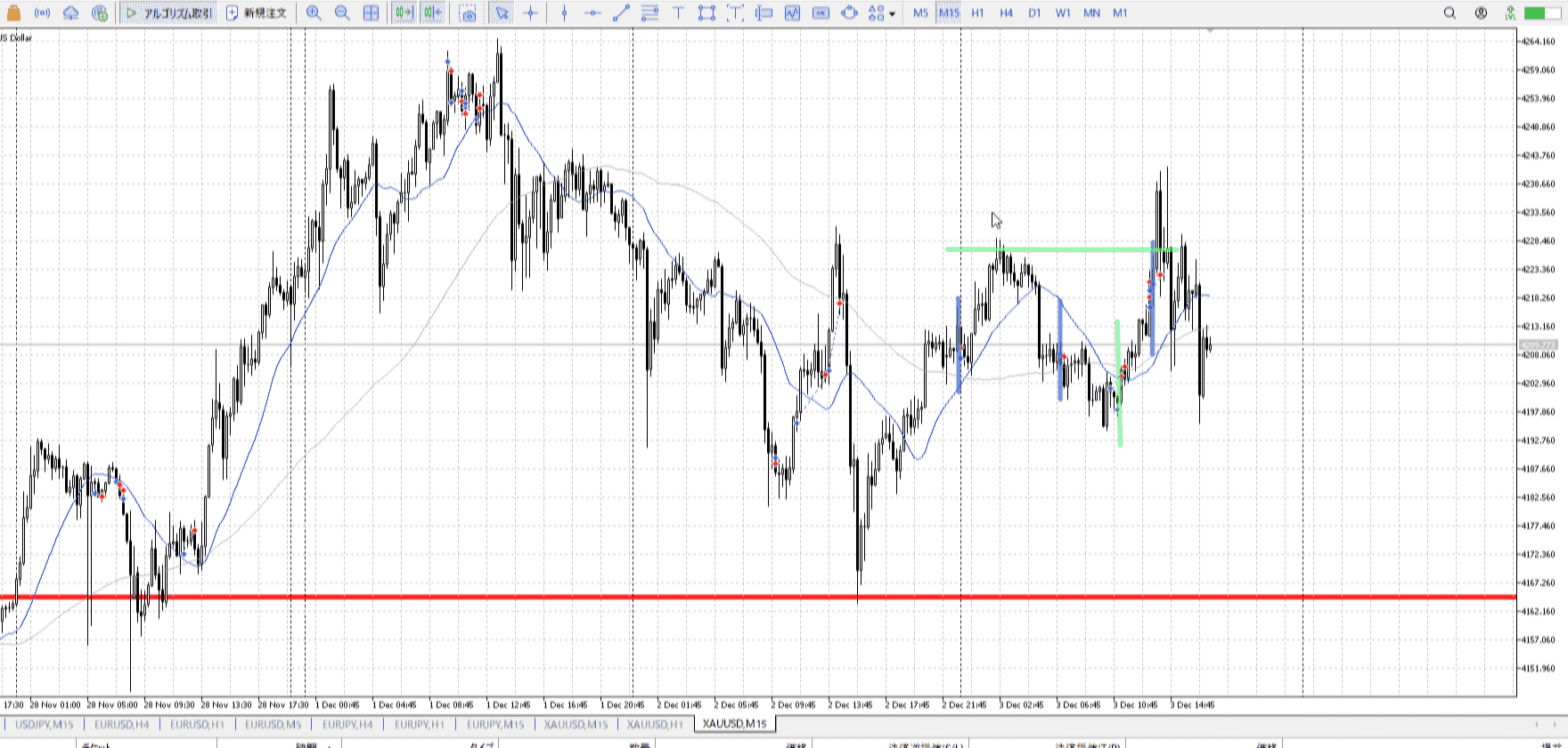
Task: Toggle the アルゴリズム取引 algo trading button
Action: coord(169,13)
